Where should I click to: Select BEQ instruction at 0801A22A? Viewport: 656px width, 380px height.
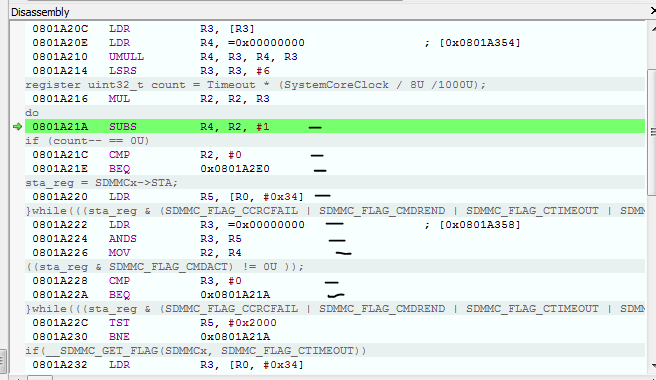pos(335,295)
